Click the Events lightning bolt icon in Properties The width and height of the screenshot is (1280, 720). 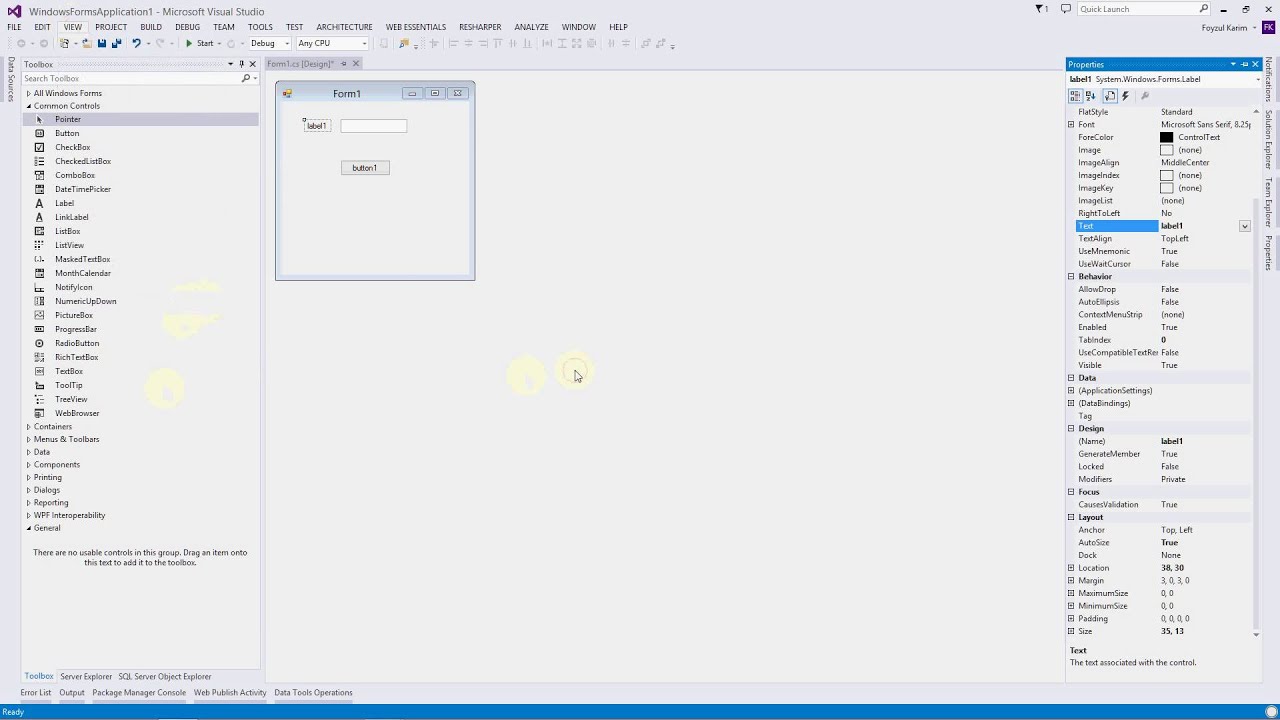pyautogui.click(x=1125, y=96)
